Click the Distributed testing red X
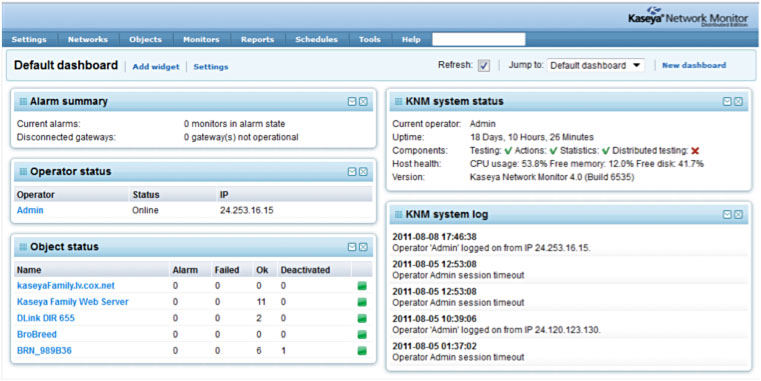Image resolution: width=761 pixels, height=381 pixels. click(x=695, y=151)
